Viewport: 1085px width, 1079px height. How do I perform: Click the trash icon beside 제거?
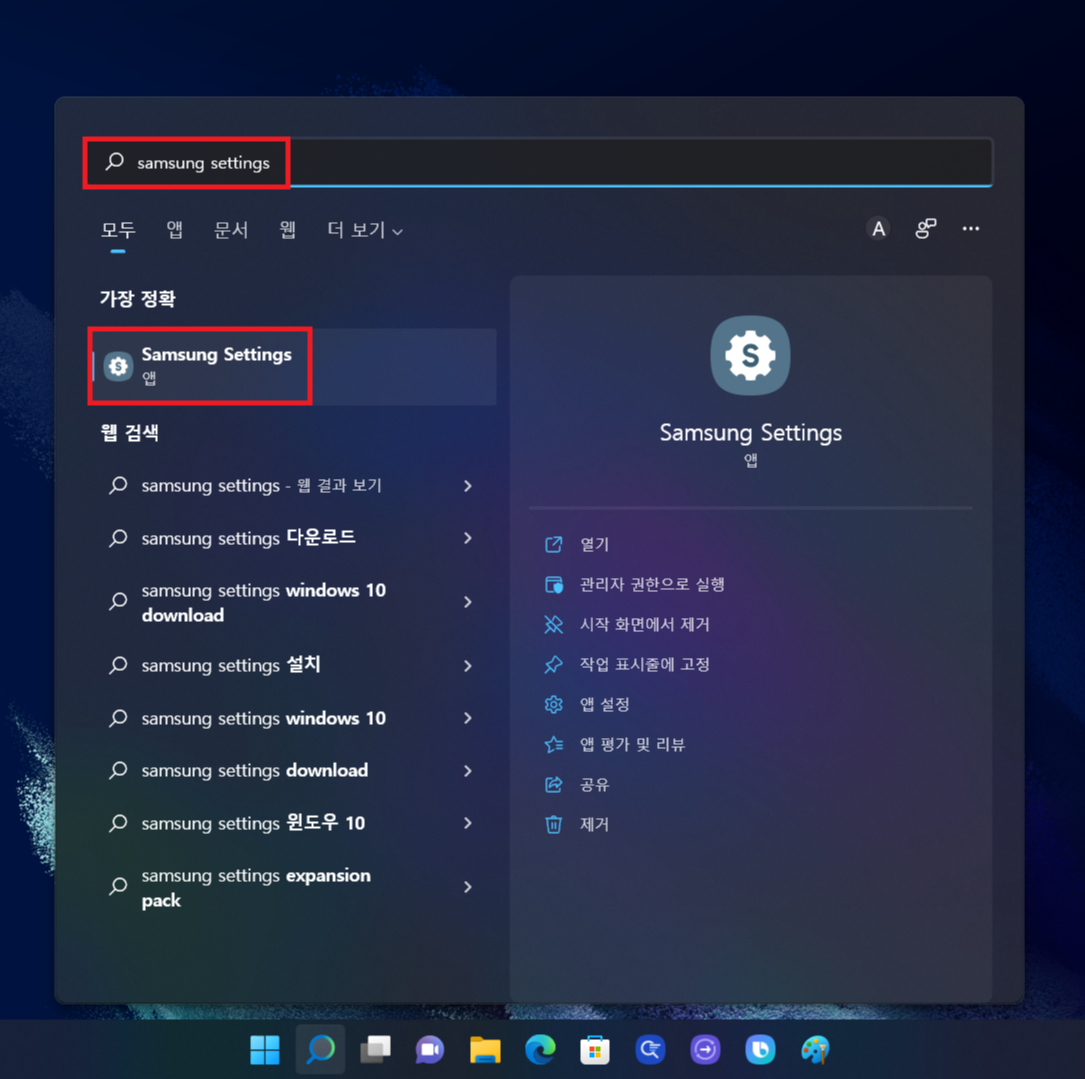coord(554,825)
